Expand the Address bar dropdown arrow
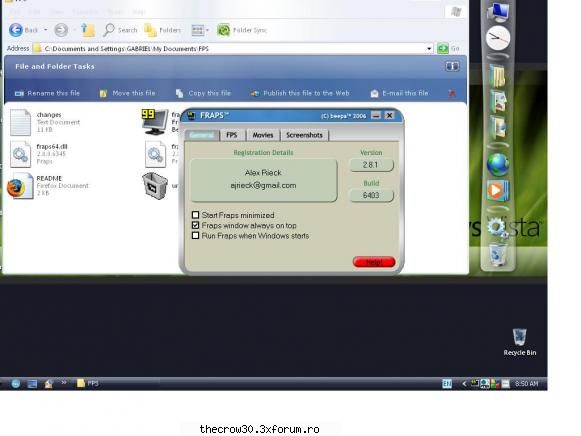The width and height of the screenshot is (581, 436). click(429, 49)
